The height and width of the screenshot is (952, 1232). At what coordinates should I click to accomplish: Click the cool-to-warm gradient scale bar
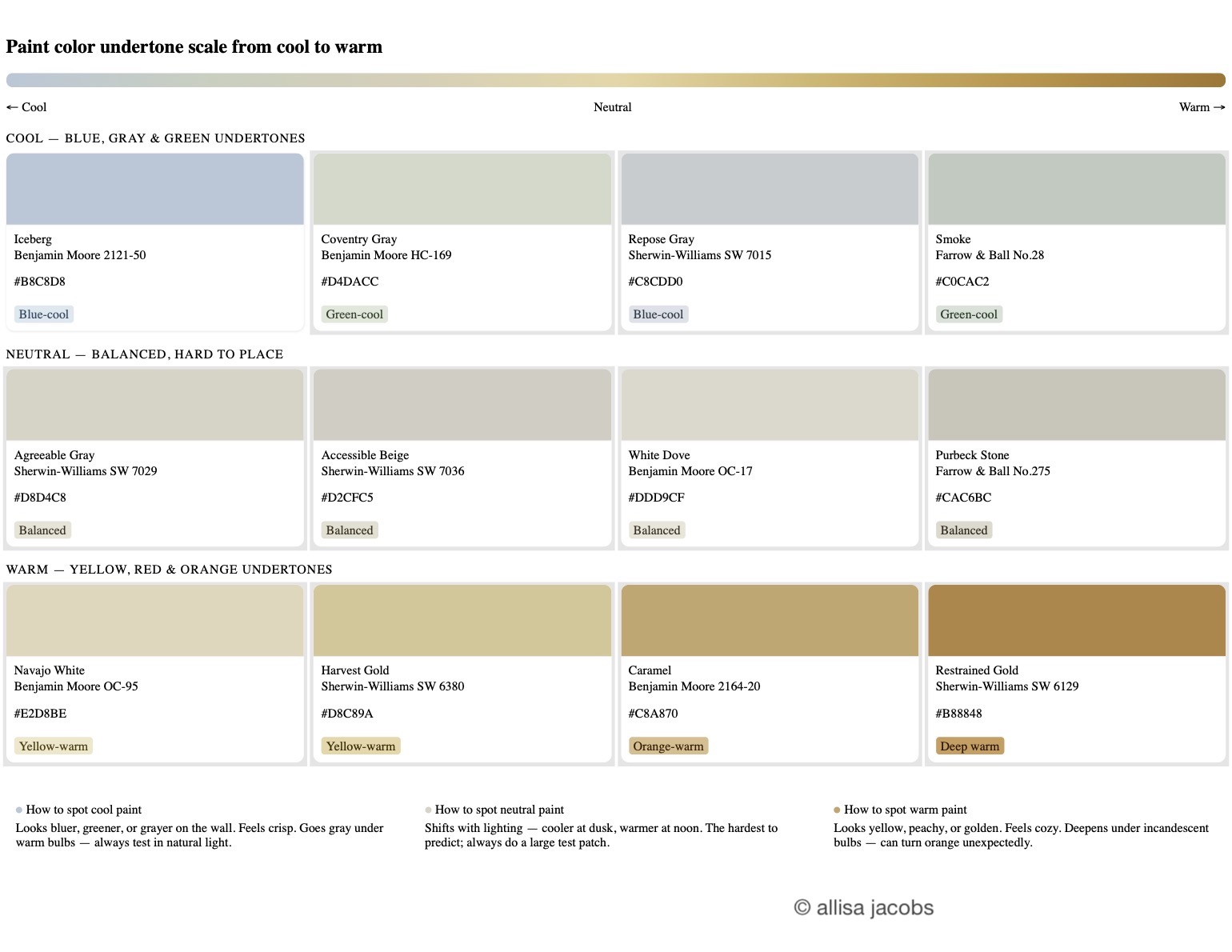coord(615,80)
